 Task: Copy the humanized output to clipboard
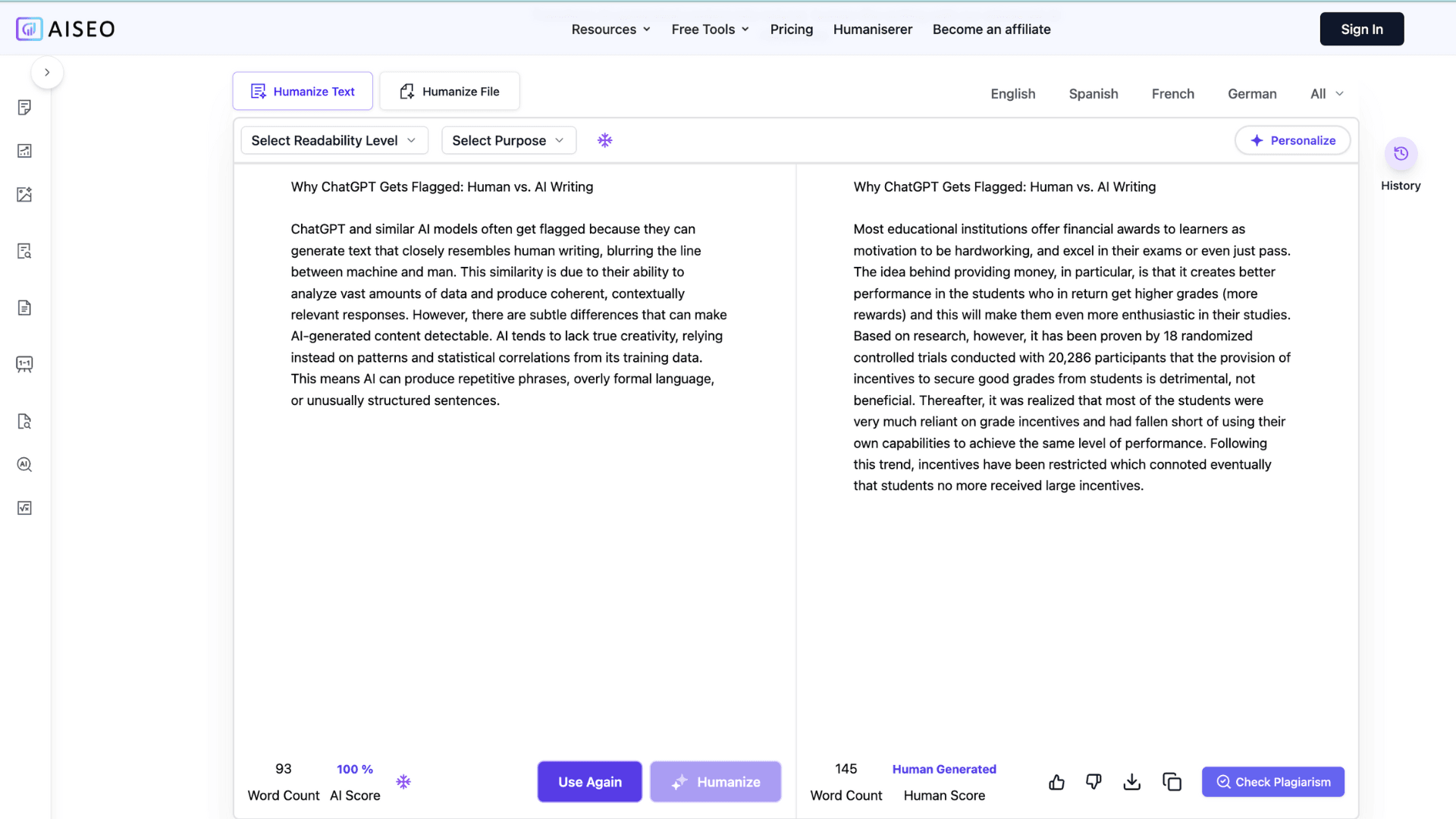[x=1172, y=782]
